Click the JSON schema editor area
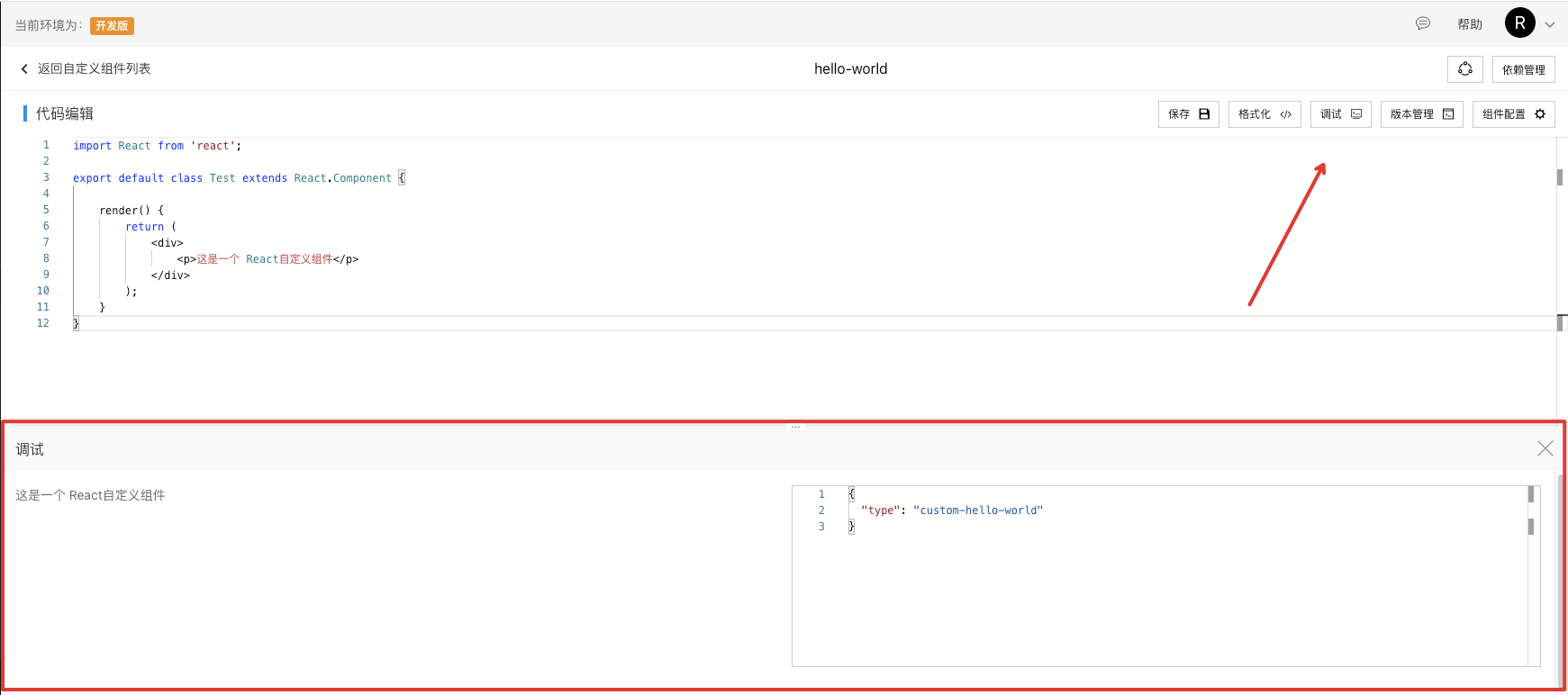This screenshot has width=1568, height=695. (1166, 576)
